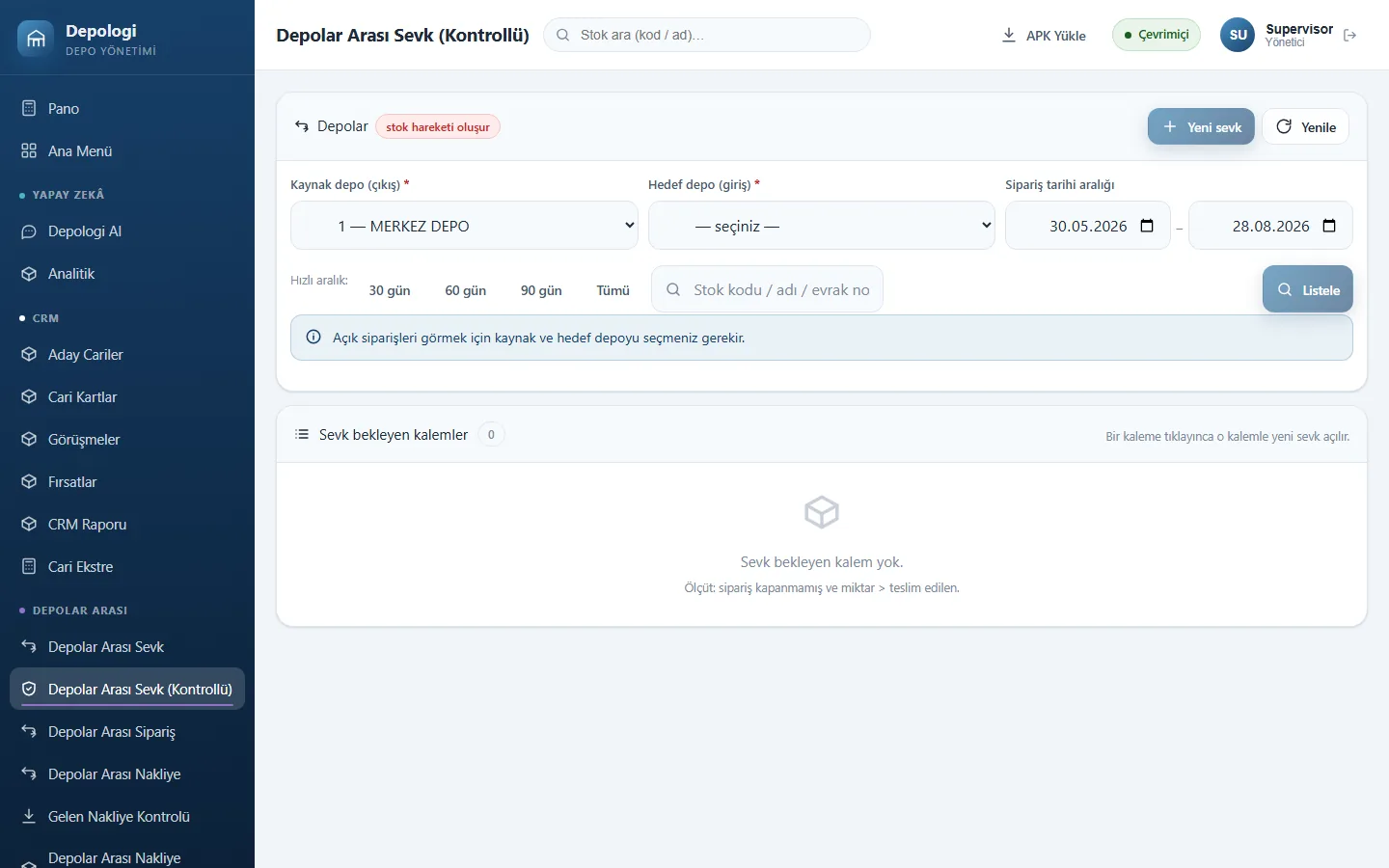This screenshot has width=1389, height=868.
Task: Open Depolar Arası Sevk page
Action: coord(127,647)
